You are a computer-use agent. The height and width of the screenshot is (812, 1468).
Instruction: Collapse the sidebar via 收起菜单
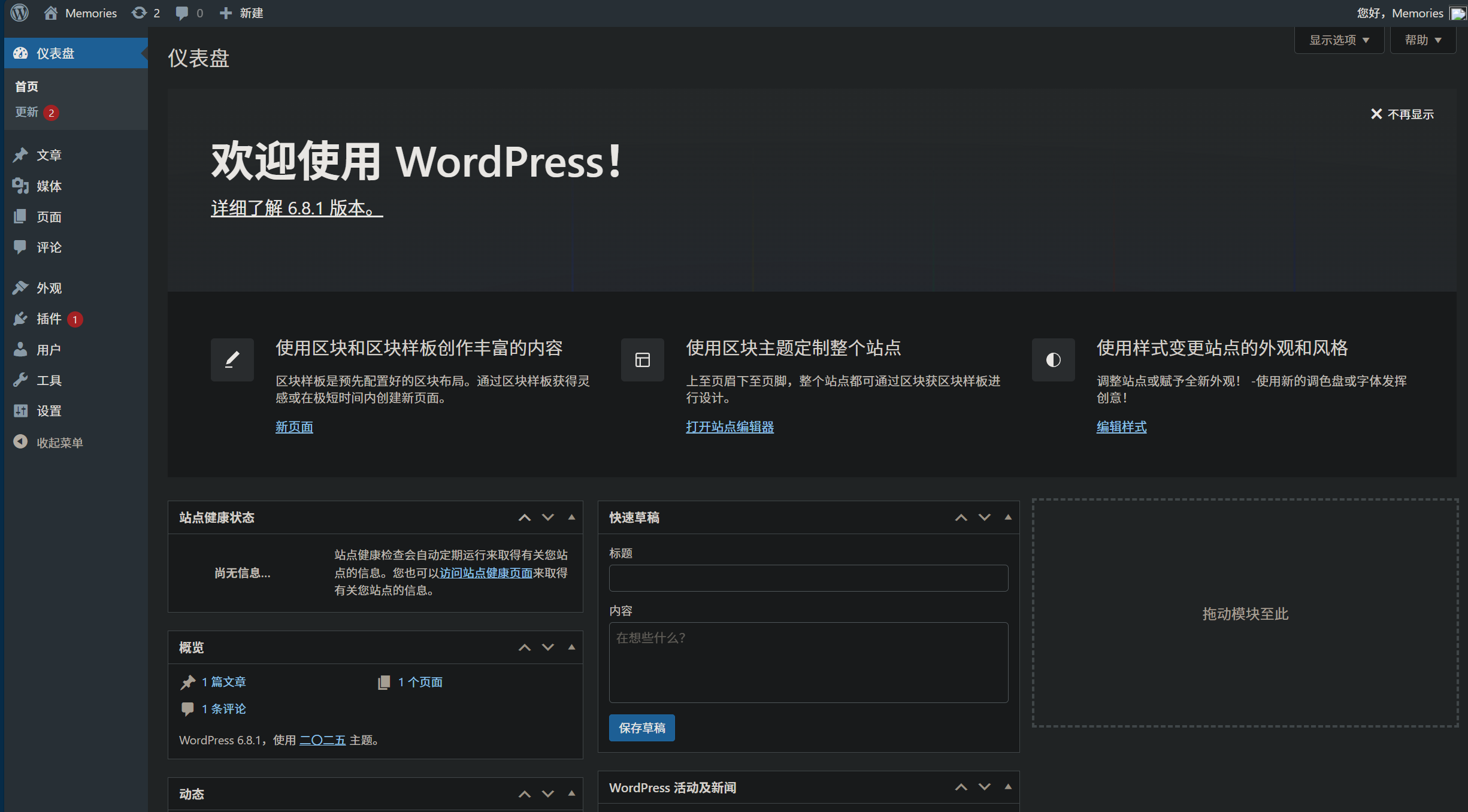click(59, 443)
